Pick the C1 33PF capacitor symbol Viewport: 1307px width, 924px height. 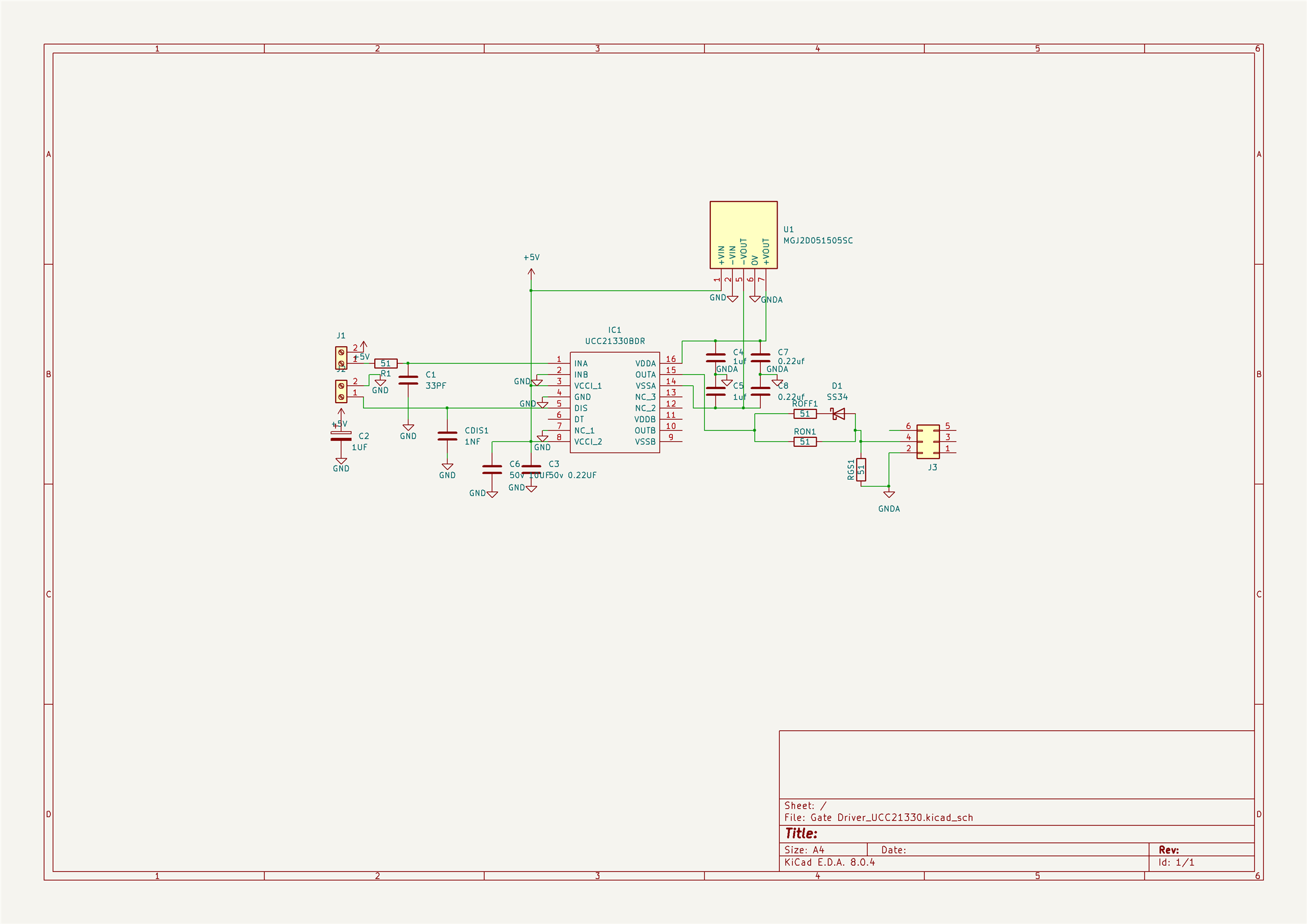[x=408, y=380]
